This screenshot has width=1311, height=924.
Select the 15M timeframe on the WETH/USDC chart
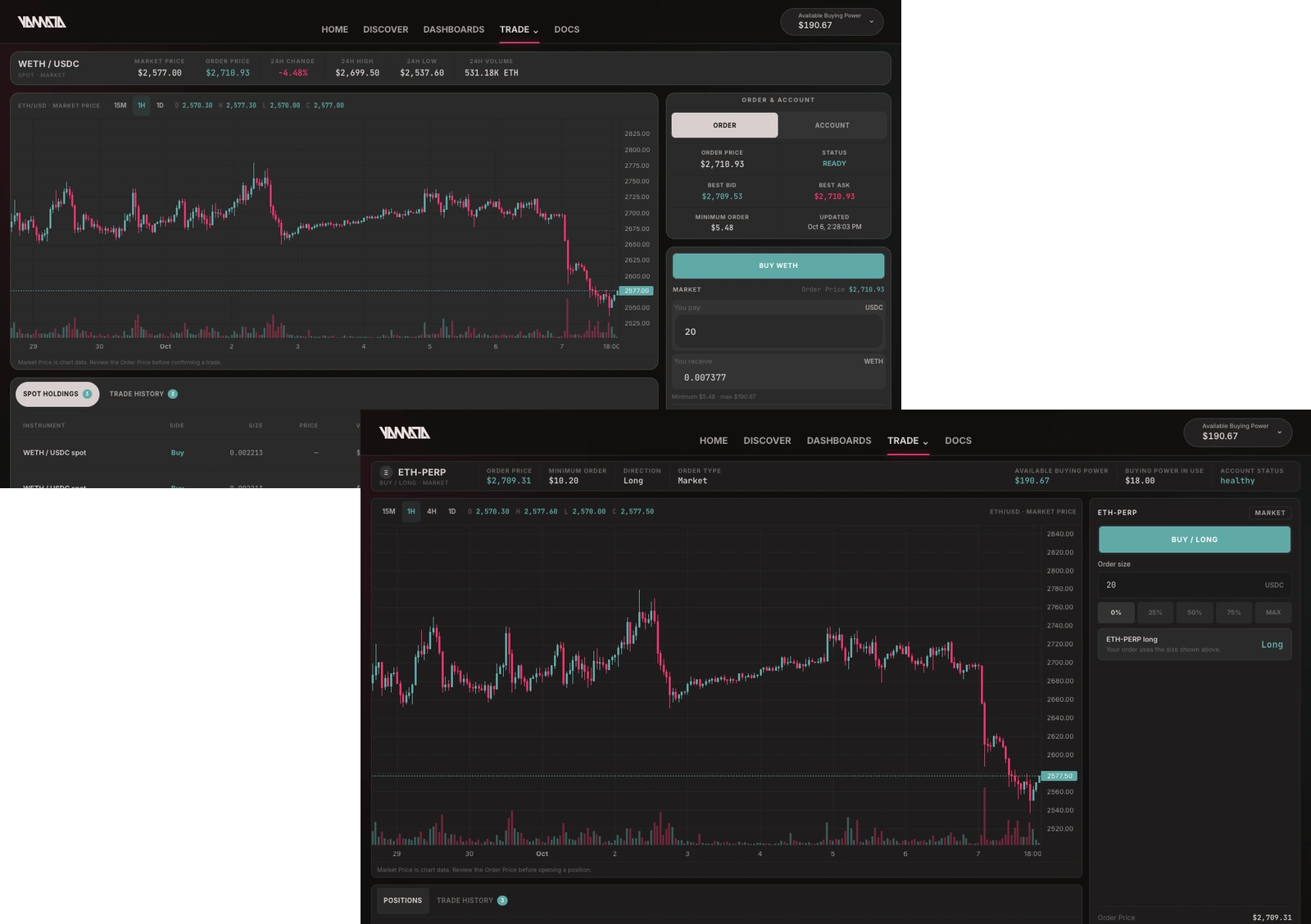[x=120, y=106]
